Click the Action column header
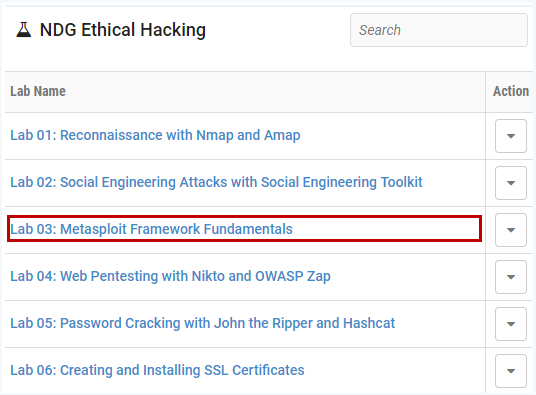The height and width of the screenshot is (395, 536). tap(511, 91)
